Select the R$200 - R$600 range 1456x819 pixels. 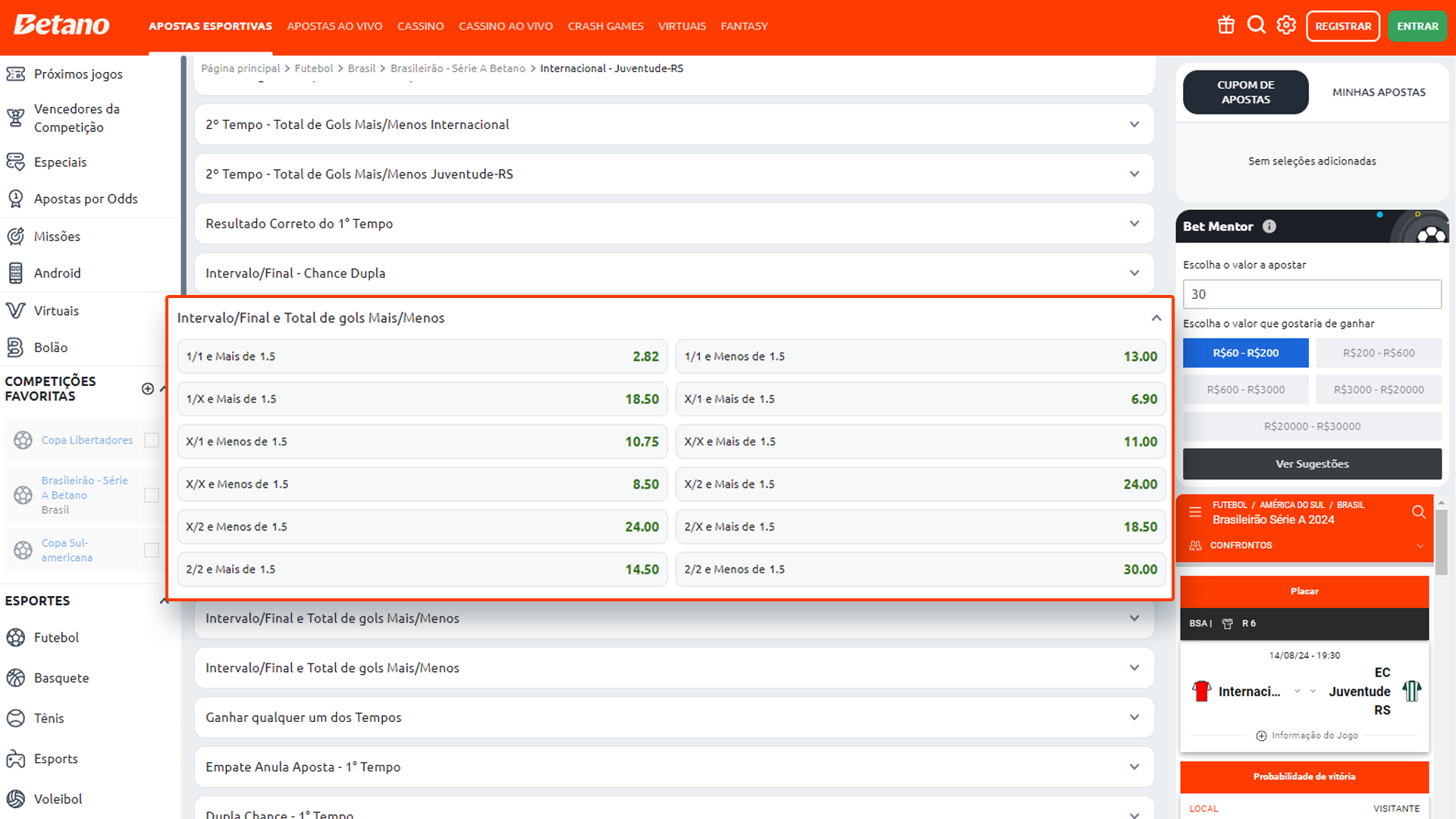[x=1379, y=353]
